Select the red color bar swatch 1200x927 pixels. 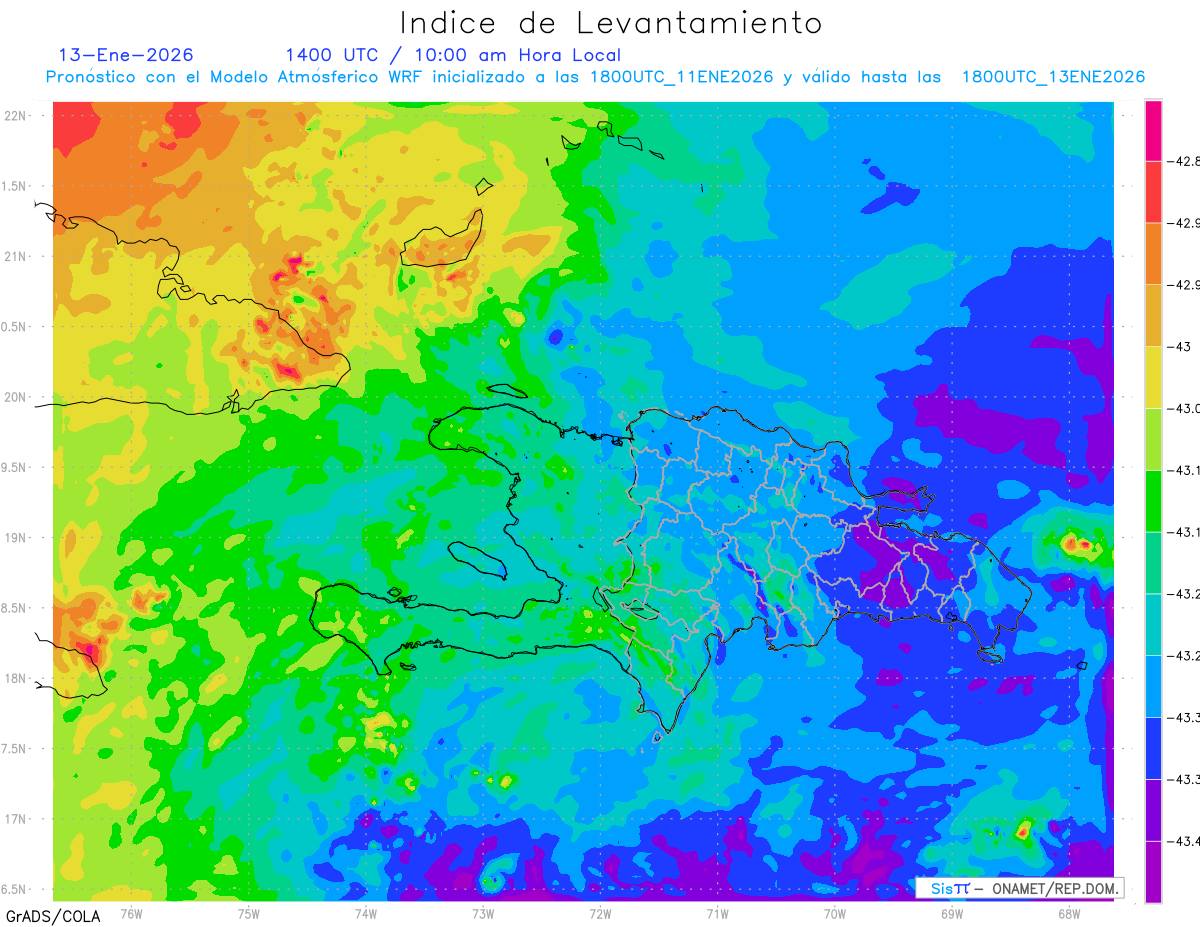(x=1153, y=192)
